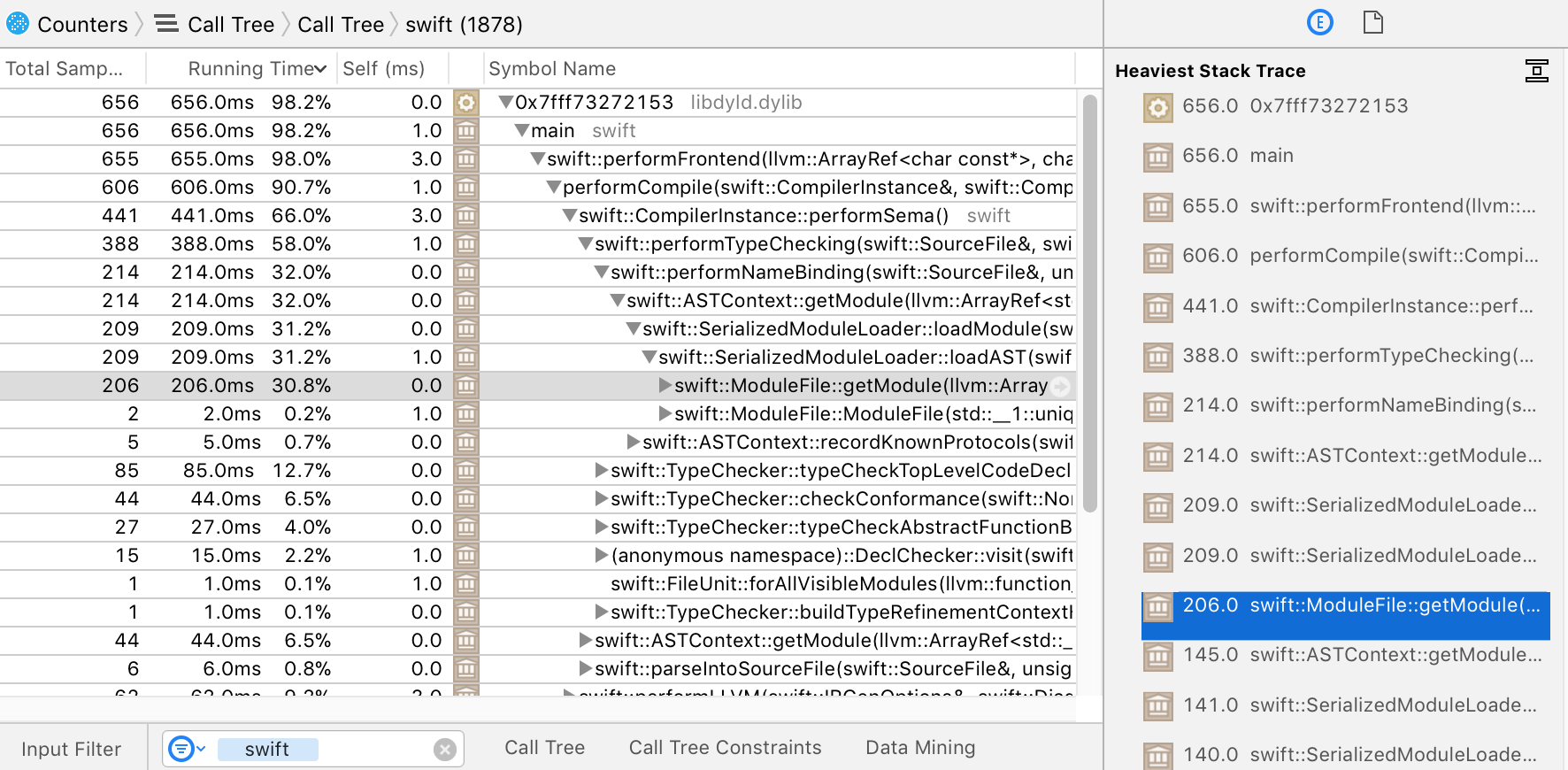Sort by the Running Time column
1568x770 pixels.
(256, 69)
